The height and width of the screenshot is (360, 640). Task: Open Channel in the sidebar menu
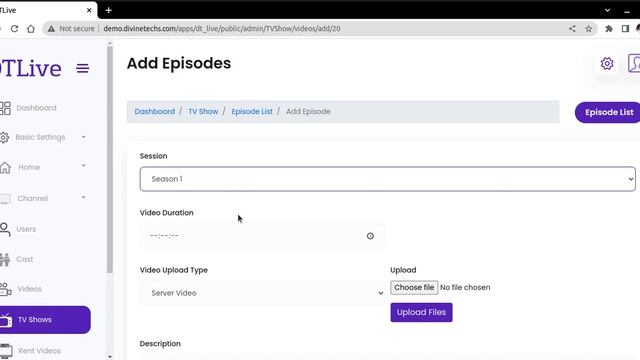[x=33, y=198]
